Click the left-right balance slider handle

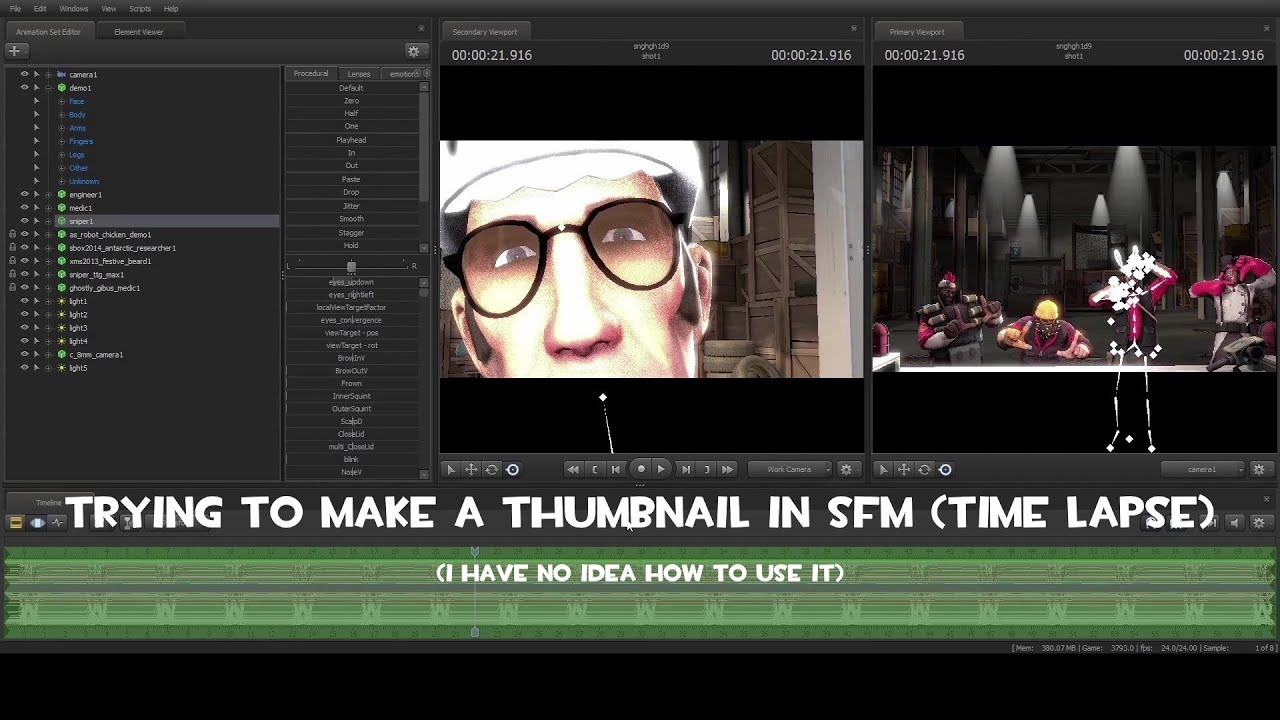point(351,267)
